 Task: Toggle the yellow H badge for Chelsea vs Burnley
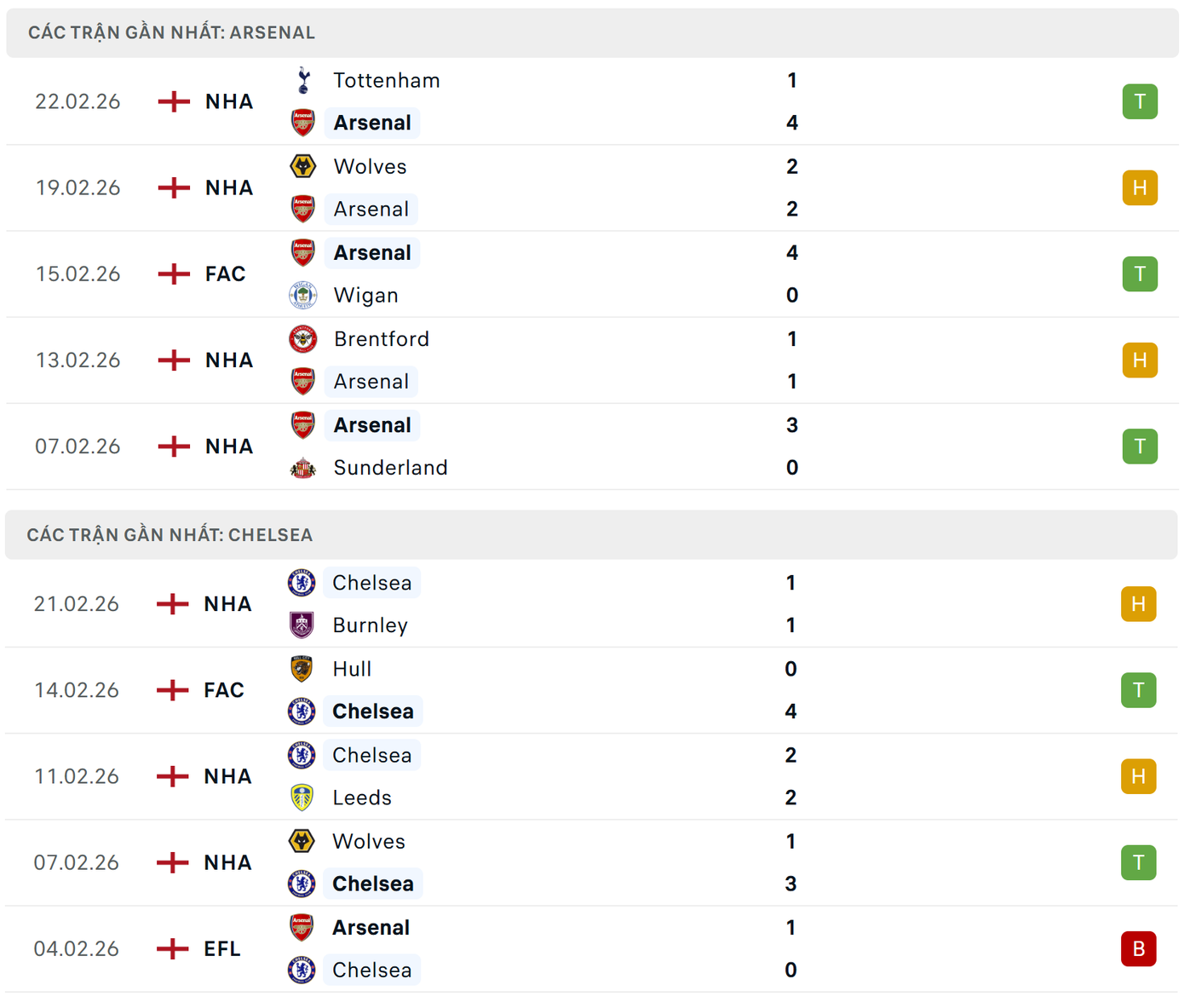click(x=1139, y=603)
